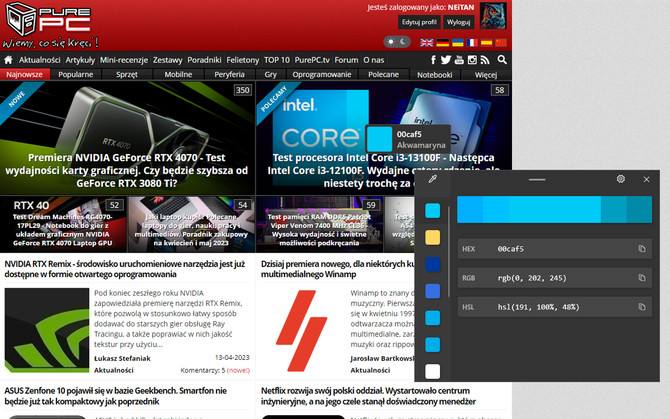Toggle light/dark theme switch

pyautogui.click(x=397, y=42)
